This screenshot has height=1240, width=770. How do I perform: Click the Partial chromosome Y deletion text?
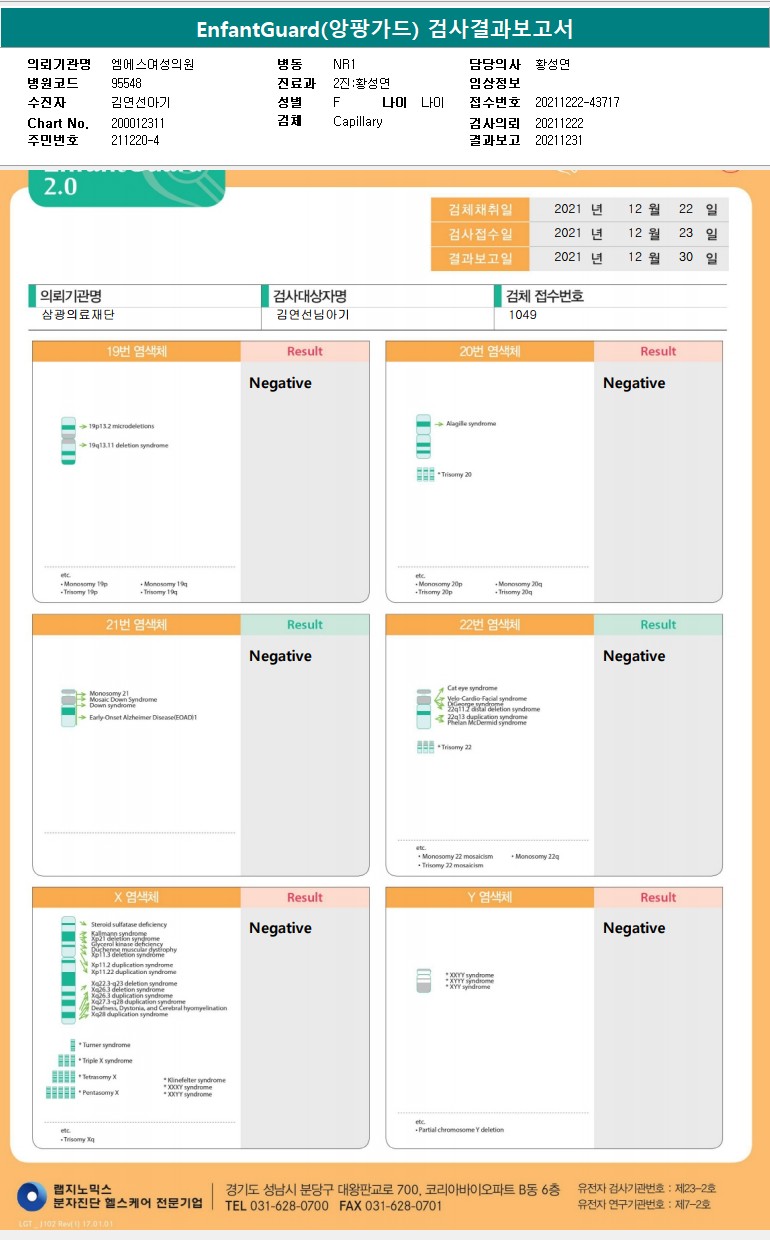(x=460, y=1130)
